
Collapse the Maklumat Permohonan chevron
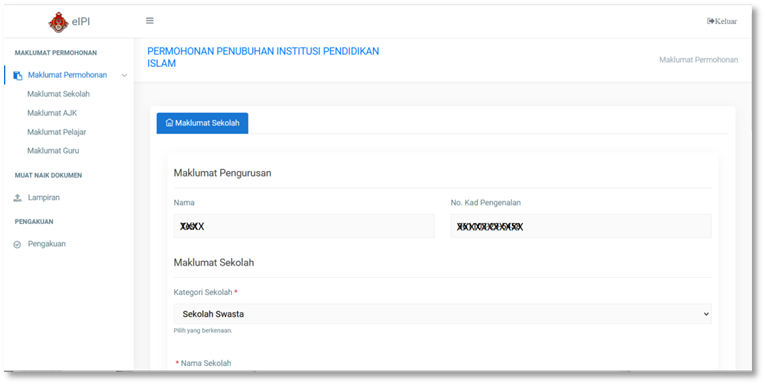[124, 75]
